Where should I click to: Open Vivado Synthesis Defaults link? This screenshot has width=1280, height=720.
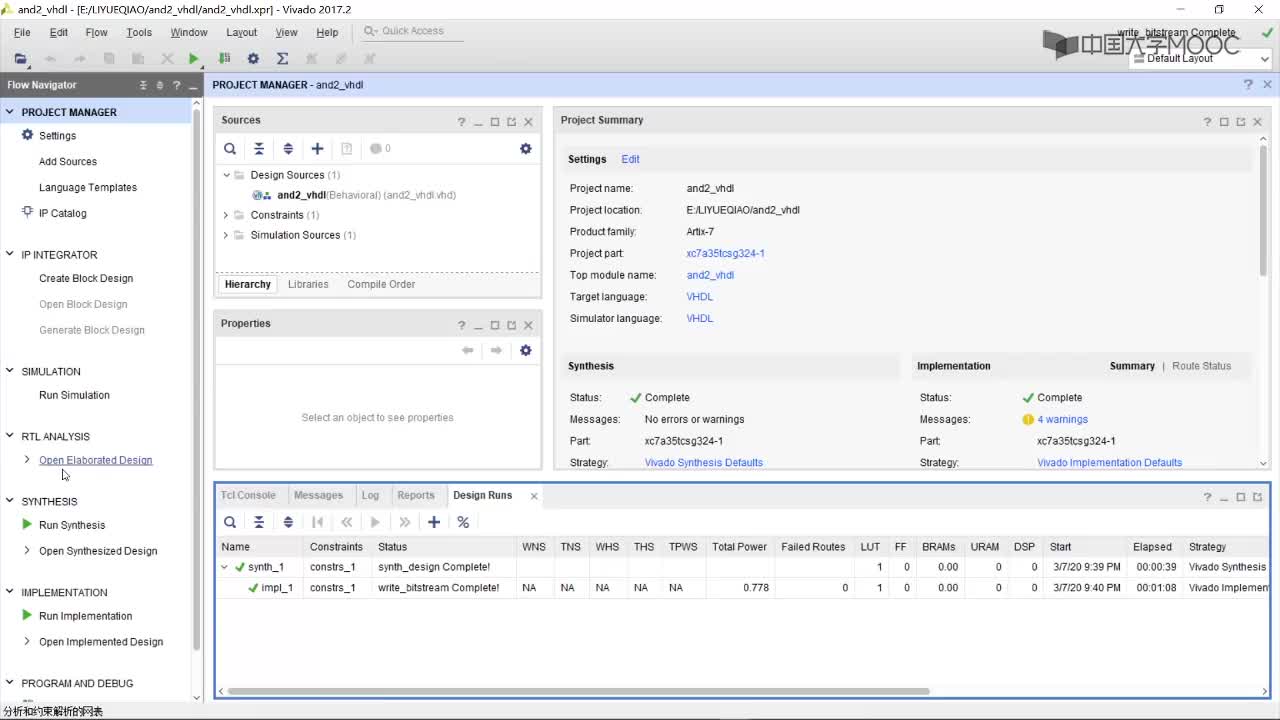[703, 462]
